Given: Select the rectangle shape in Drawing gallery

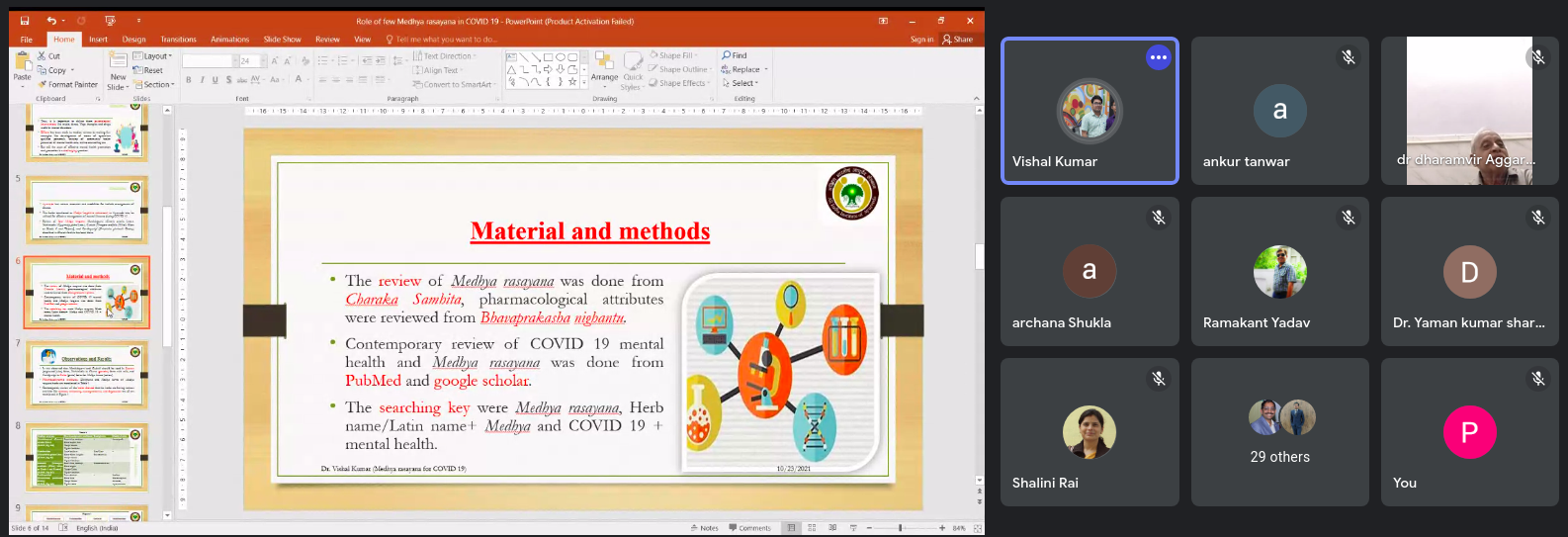Looking at the screenshot, I should click(547, 57).
